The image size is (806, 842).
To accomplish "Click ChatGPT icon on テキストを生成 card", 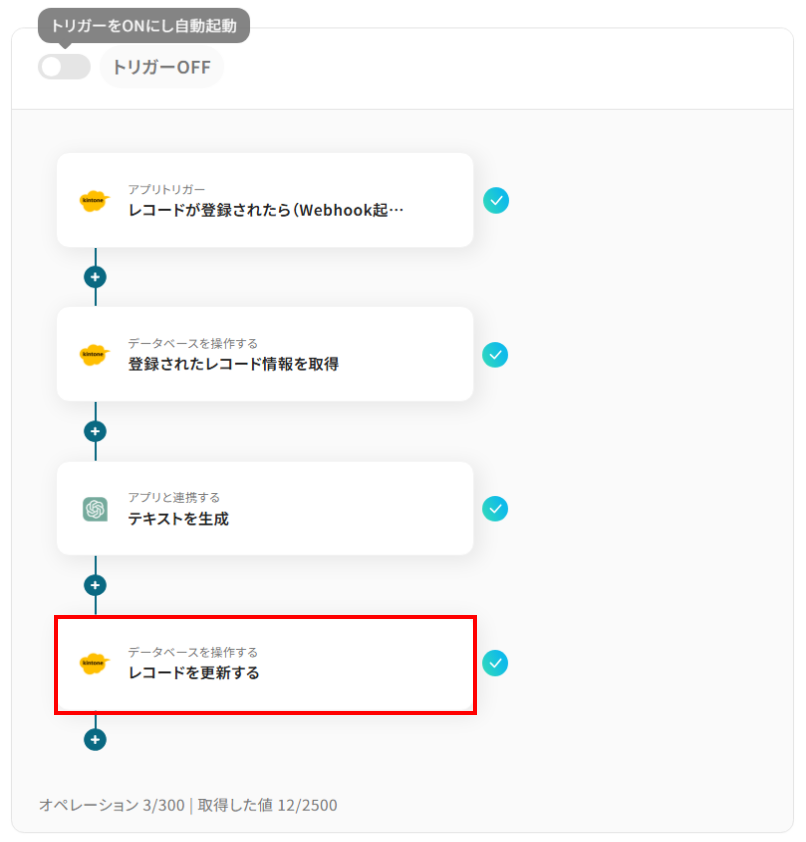I will (x=95, y=509).
